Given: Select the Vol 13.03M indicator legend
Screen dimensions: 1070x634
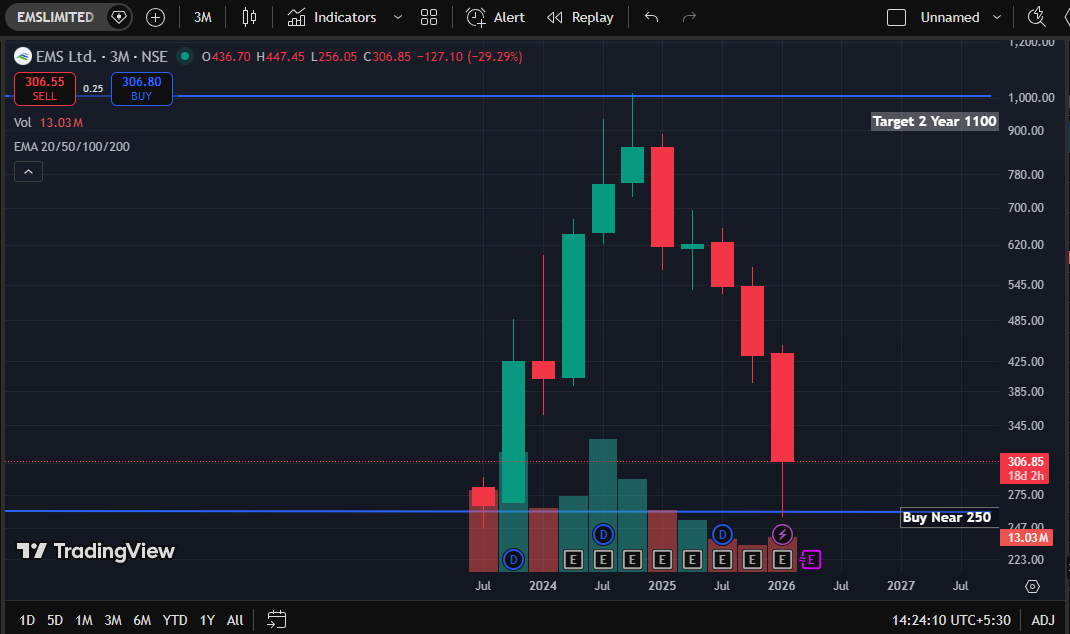Looking at the screenshot, I should click(48, 122).
